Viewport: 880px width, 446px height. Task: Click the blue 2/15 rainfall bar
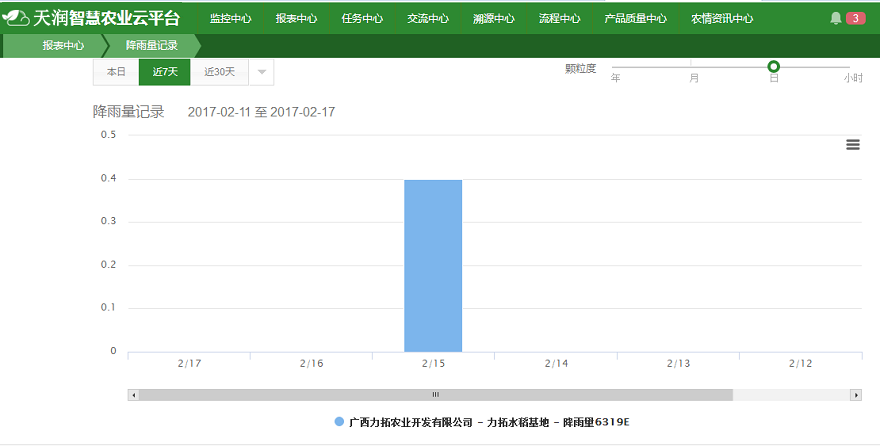[433, 265]
